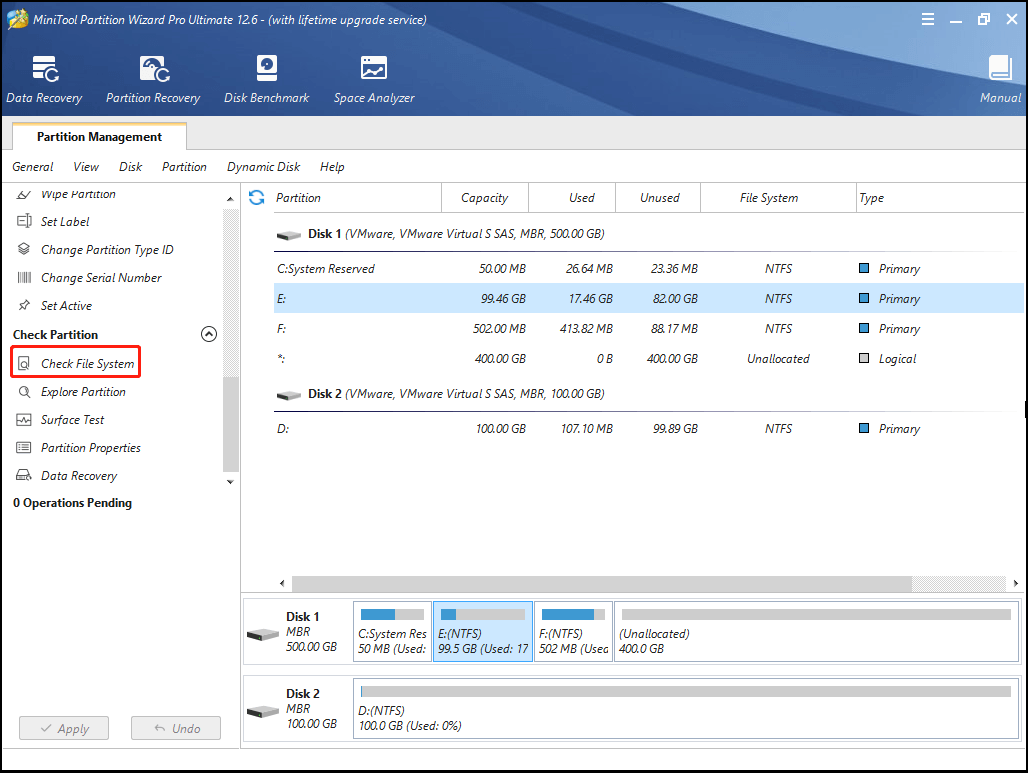Refresh the partition list
Screen dimensions: 1028x773
[257, 197]
